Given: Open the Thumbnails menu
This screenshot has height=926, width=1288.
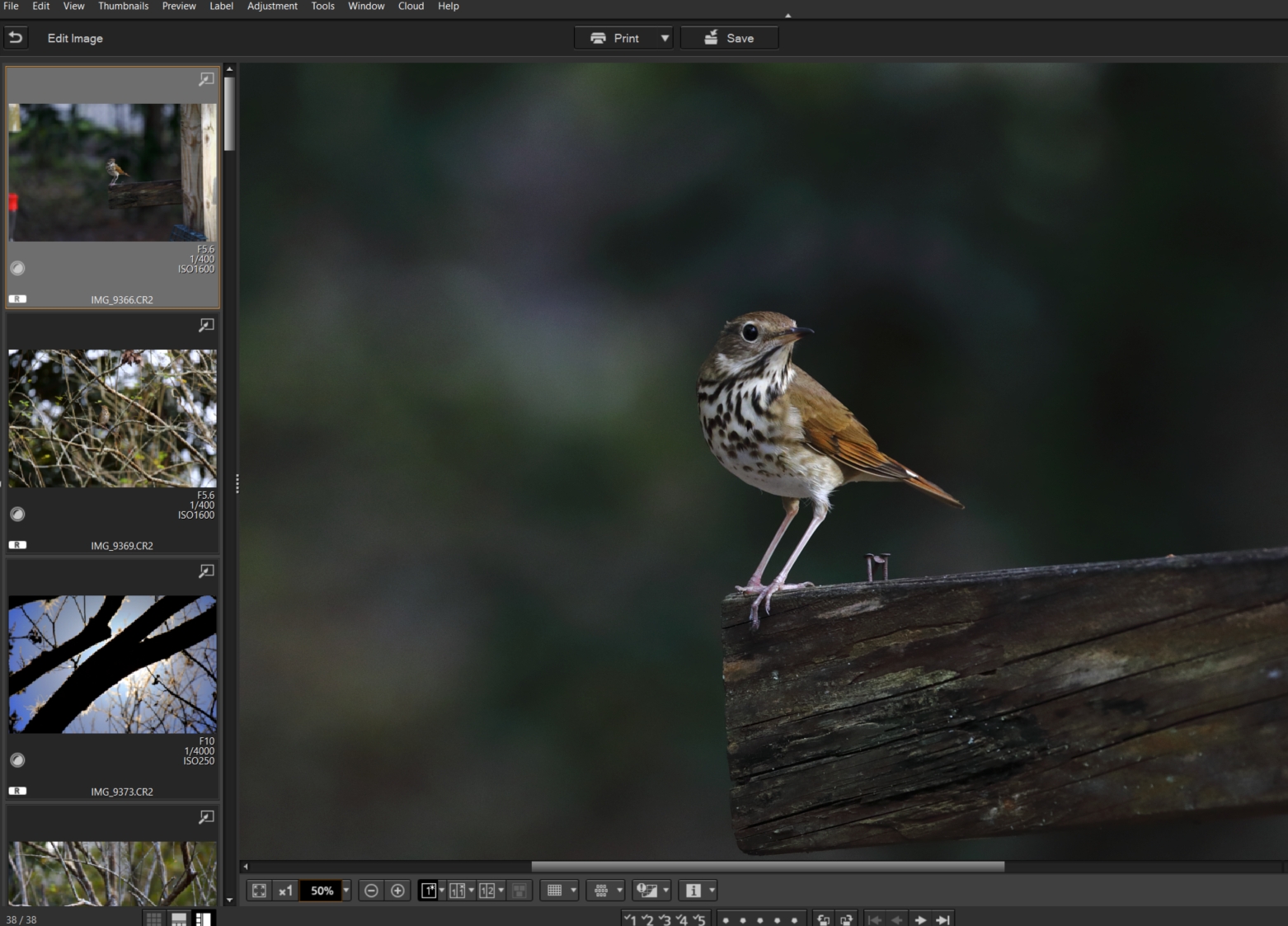Looking at the screenshot, I should pos(123,6).
